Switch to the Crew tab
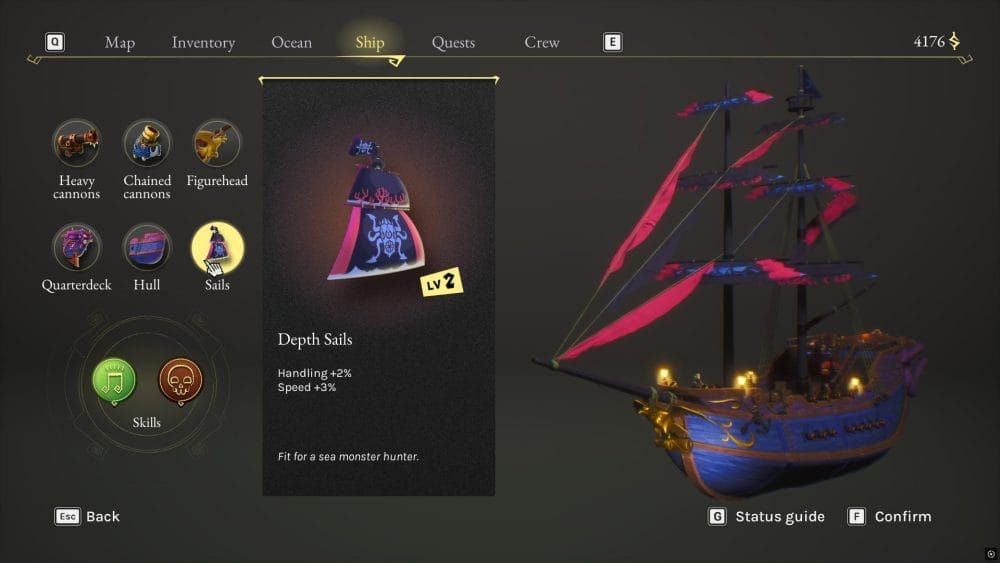1000x563 pixels. tap(542, 43)
